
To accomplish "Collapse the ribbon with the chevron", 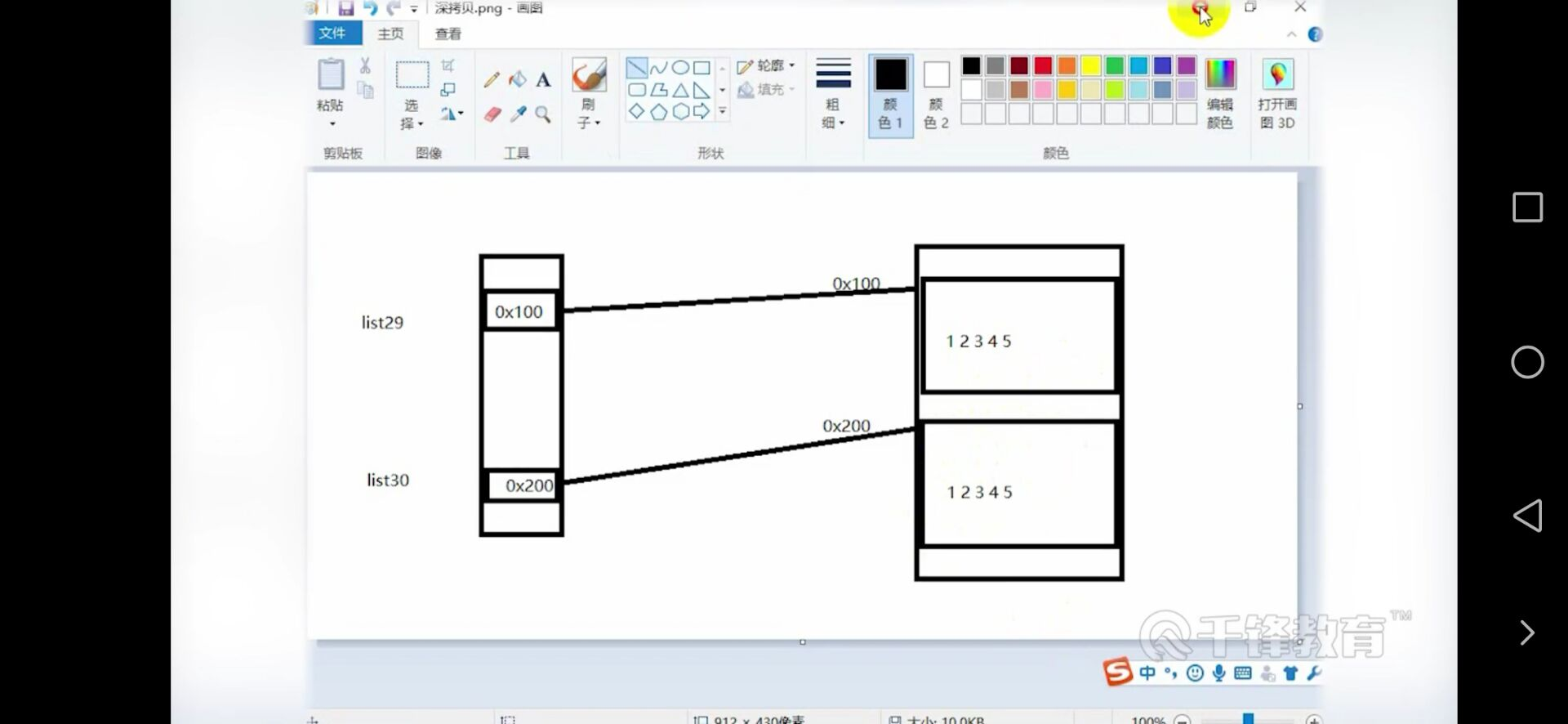I will click(1291, 34).
